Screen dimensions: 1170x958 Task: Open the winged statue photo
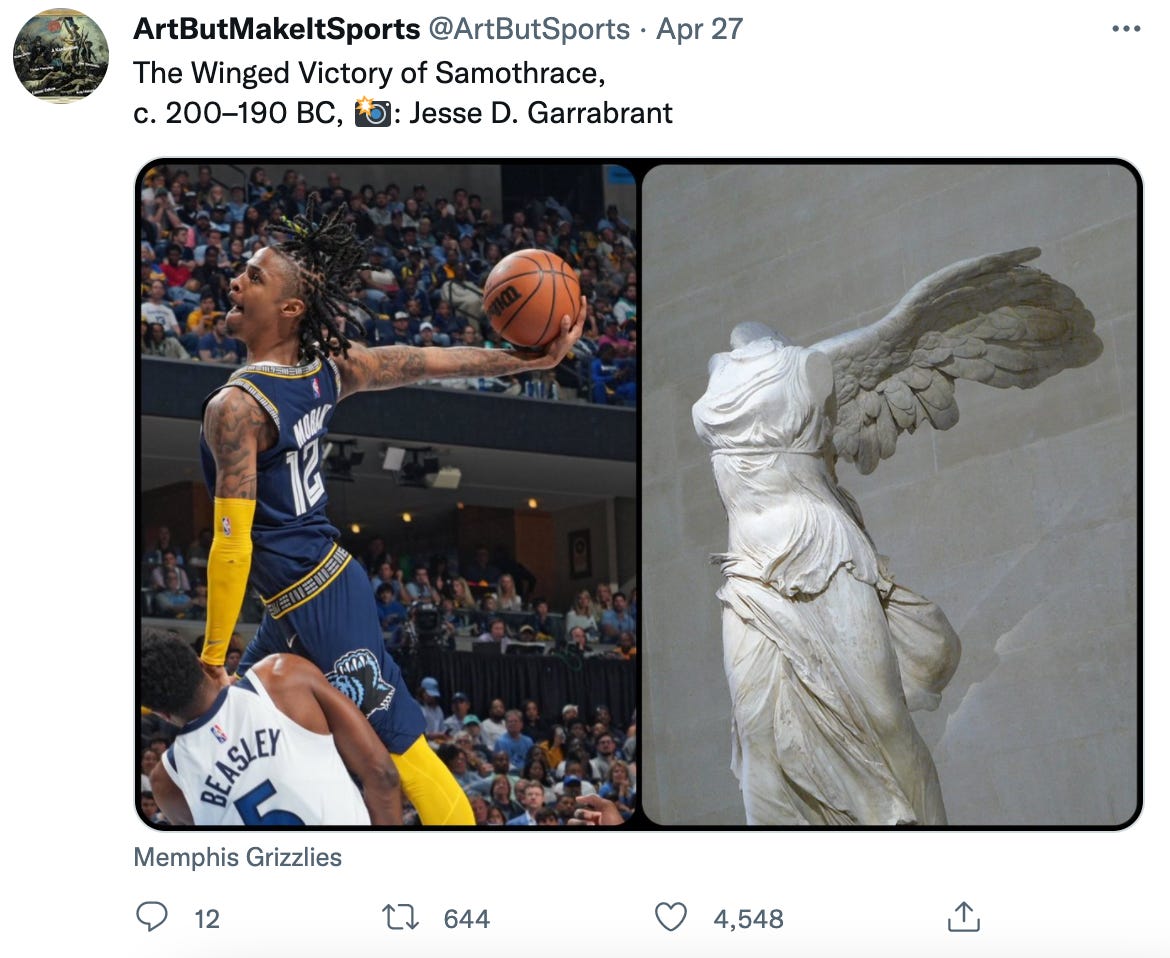889,495
